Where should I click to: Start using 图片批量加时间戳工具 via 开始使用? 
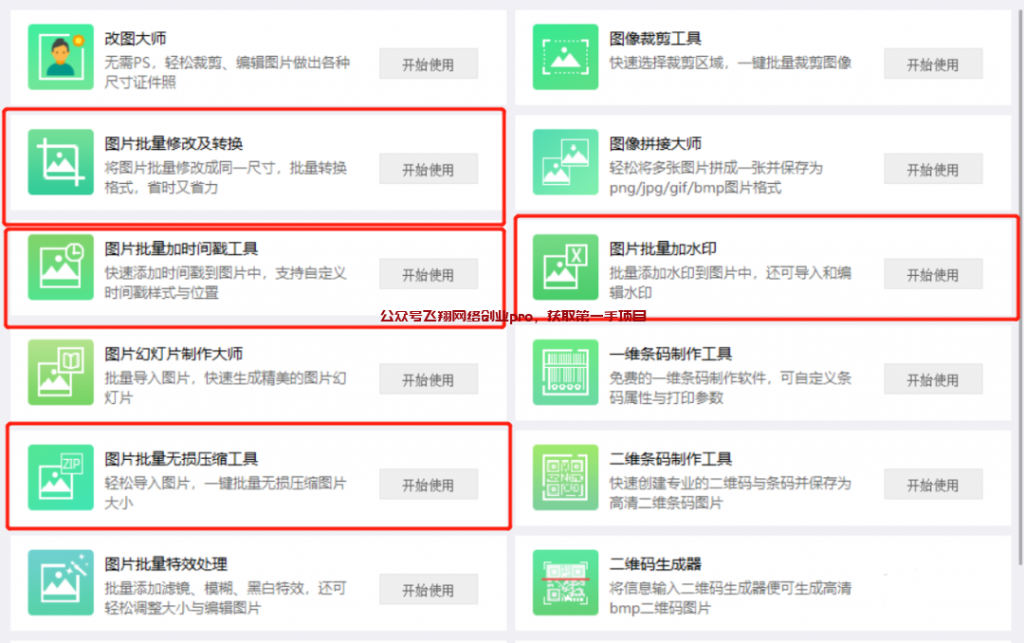[x=428, y=274]
